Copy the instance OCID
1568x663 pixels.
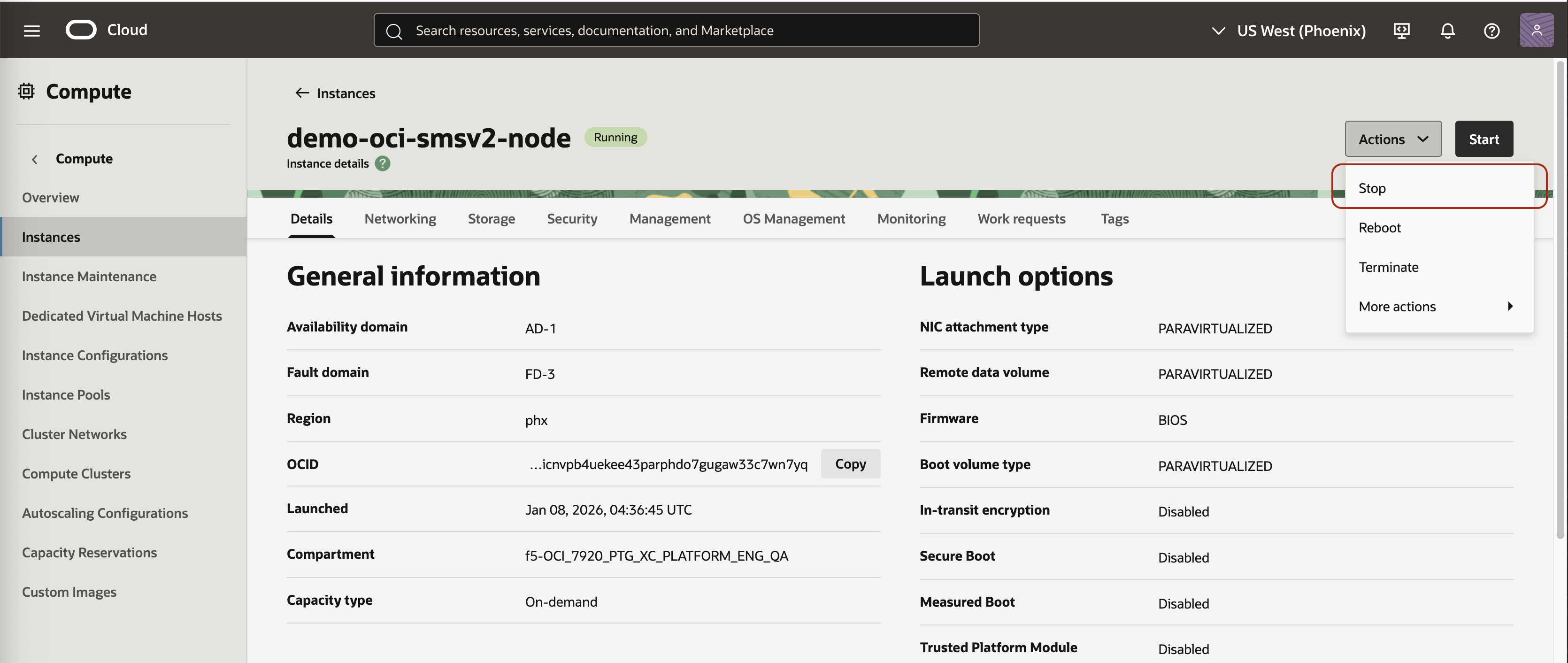[850, 463]
